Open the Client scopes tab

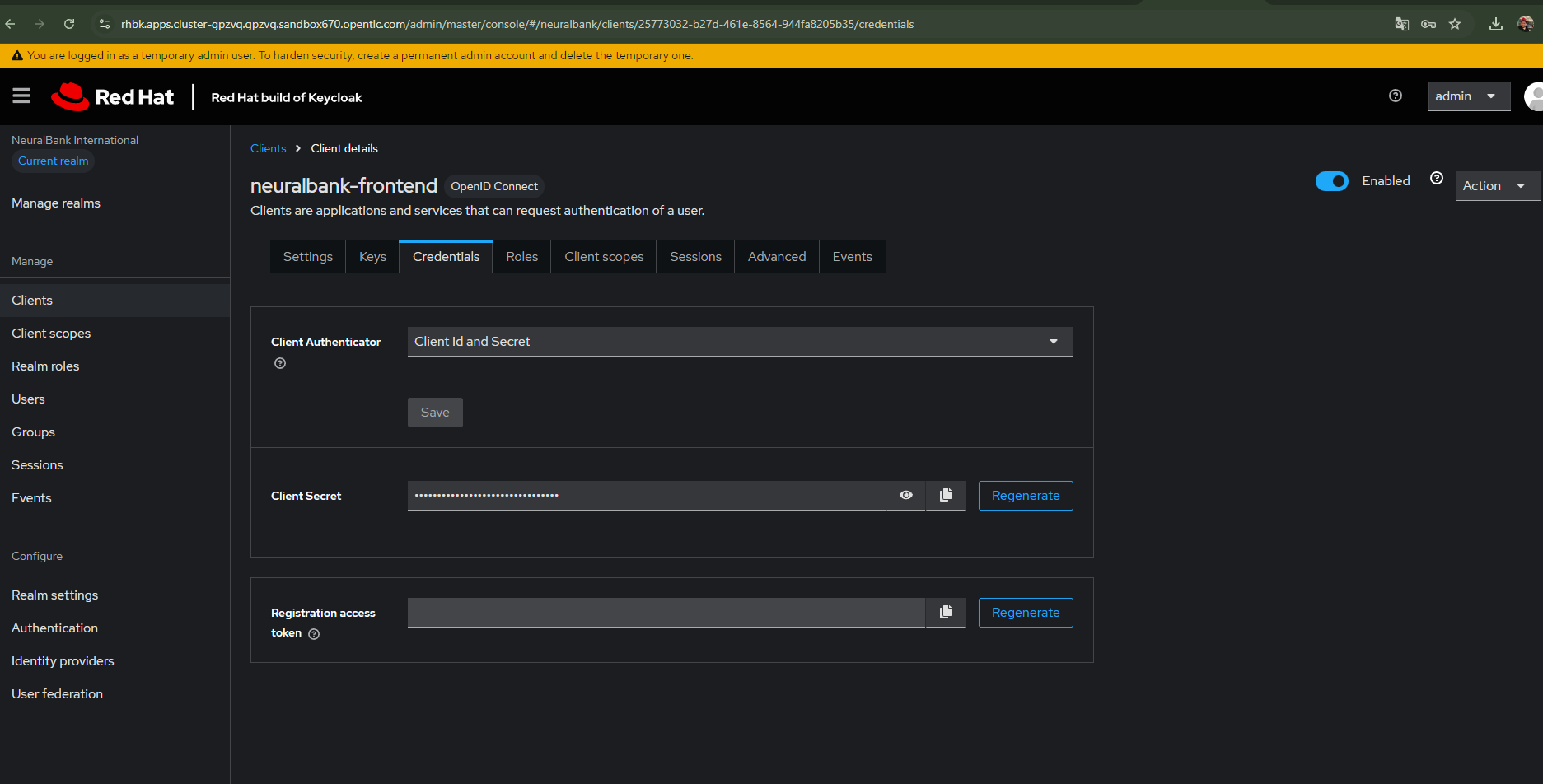pos(603,256)
